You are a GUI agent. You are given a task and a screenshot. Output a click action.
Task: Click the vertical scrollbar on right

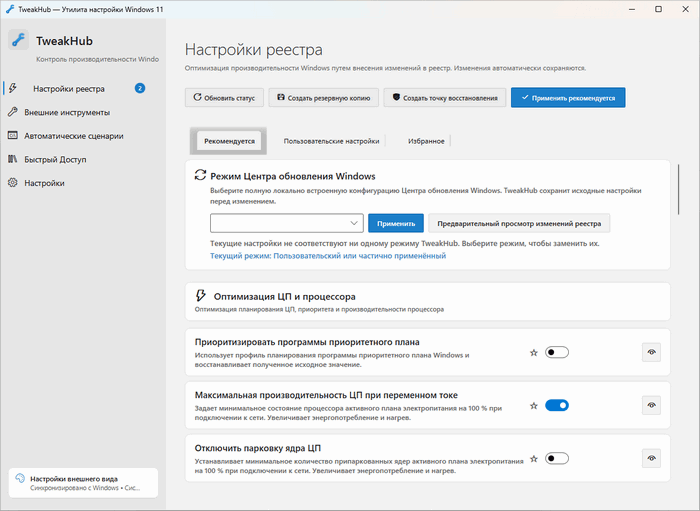[679, 190]
